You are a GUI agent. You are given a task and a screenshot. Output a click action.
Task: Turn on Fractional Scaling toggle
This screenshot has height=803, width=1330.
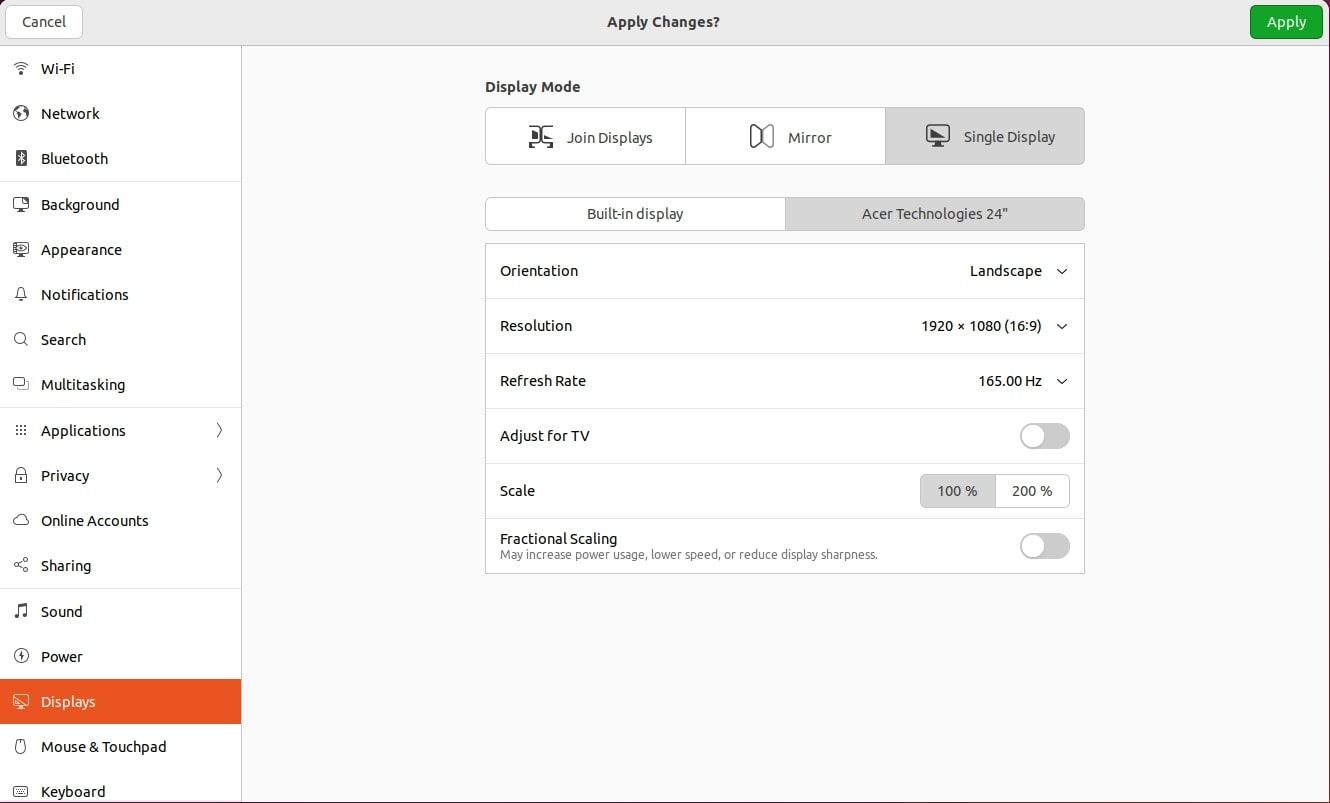tap(1044, 546)
